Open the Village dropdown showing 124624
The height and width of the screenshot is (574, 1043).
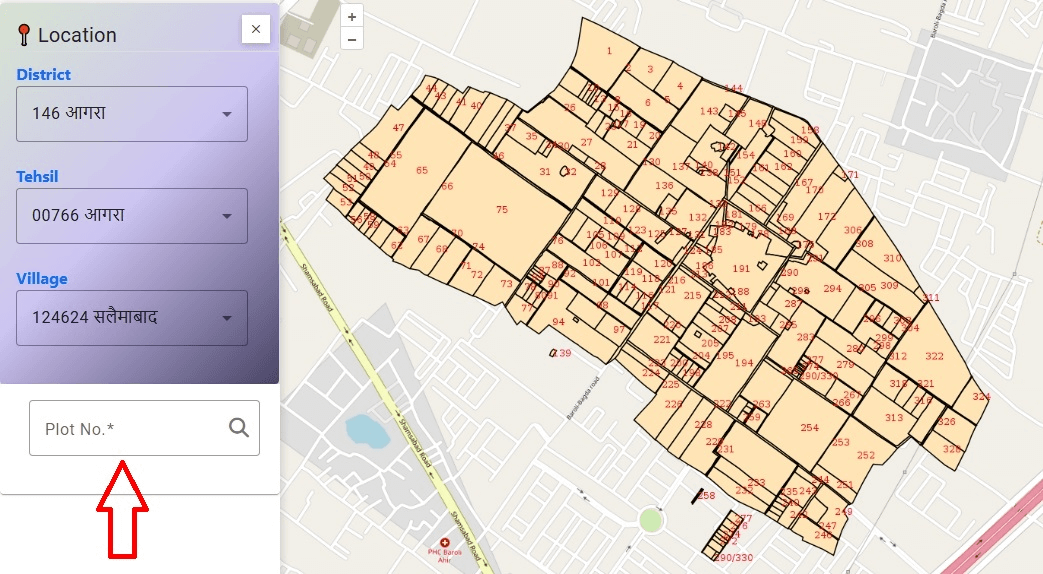[x=131, y=318]
